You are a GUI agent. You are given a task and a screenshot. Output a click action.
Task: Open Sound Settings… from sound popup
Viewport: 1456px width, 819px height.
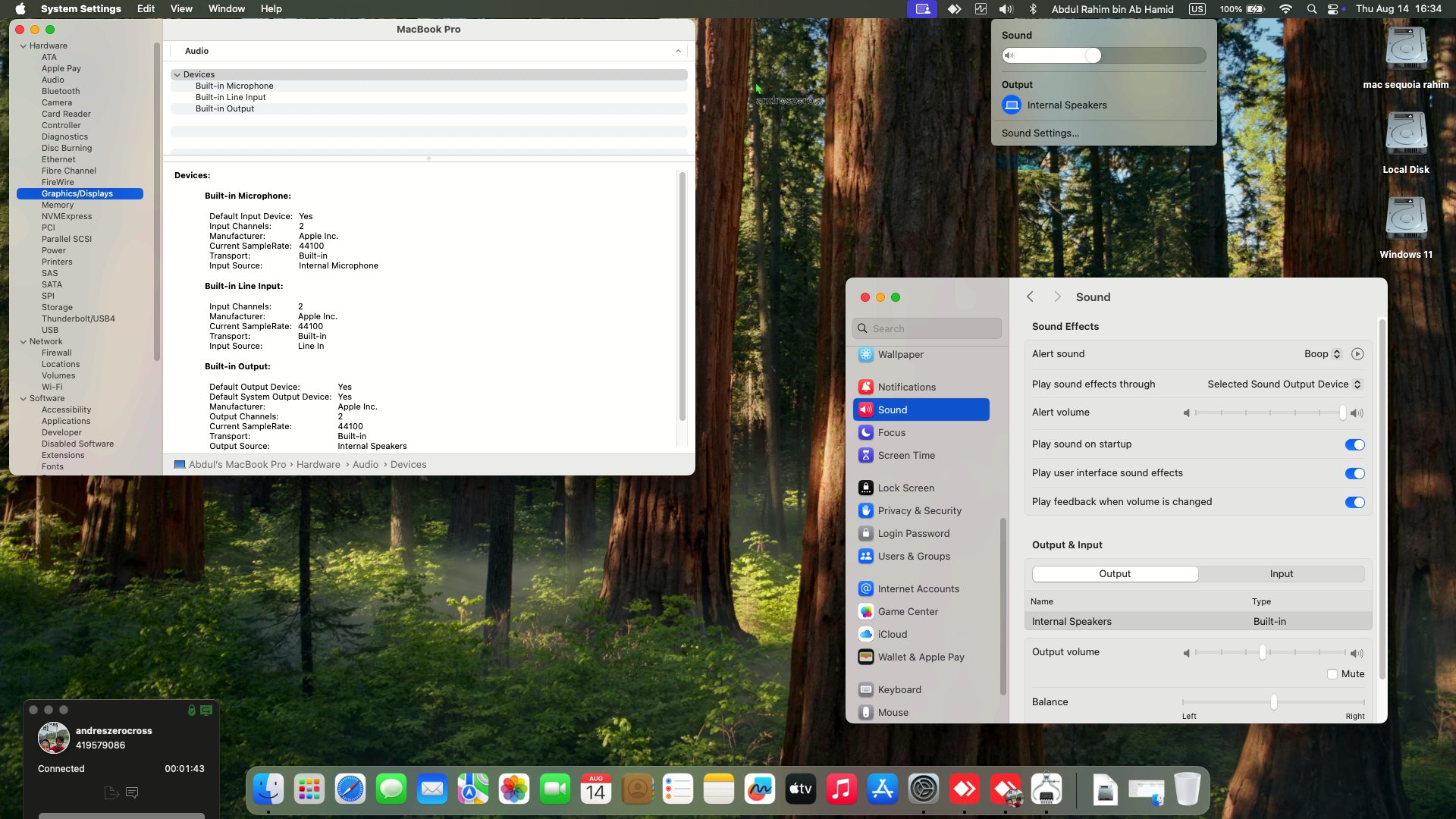point(1040,133)
